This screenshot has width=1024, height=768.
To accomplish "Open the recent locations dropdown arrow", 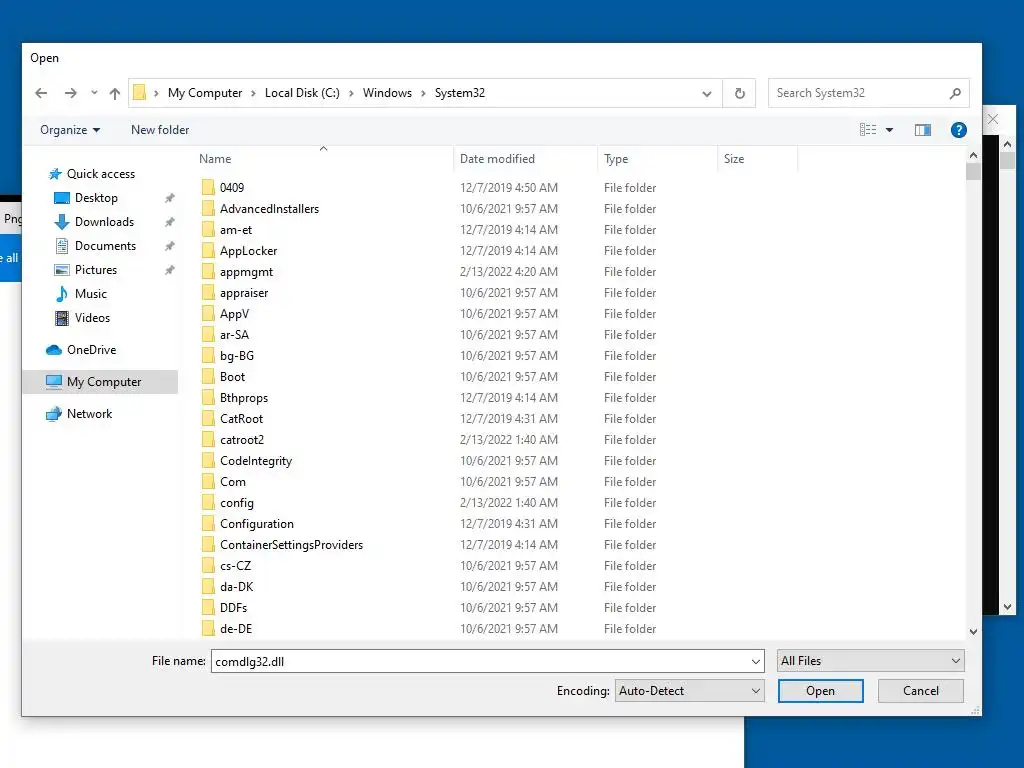I will pyautogui.click(x=94, y=93).
